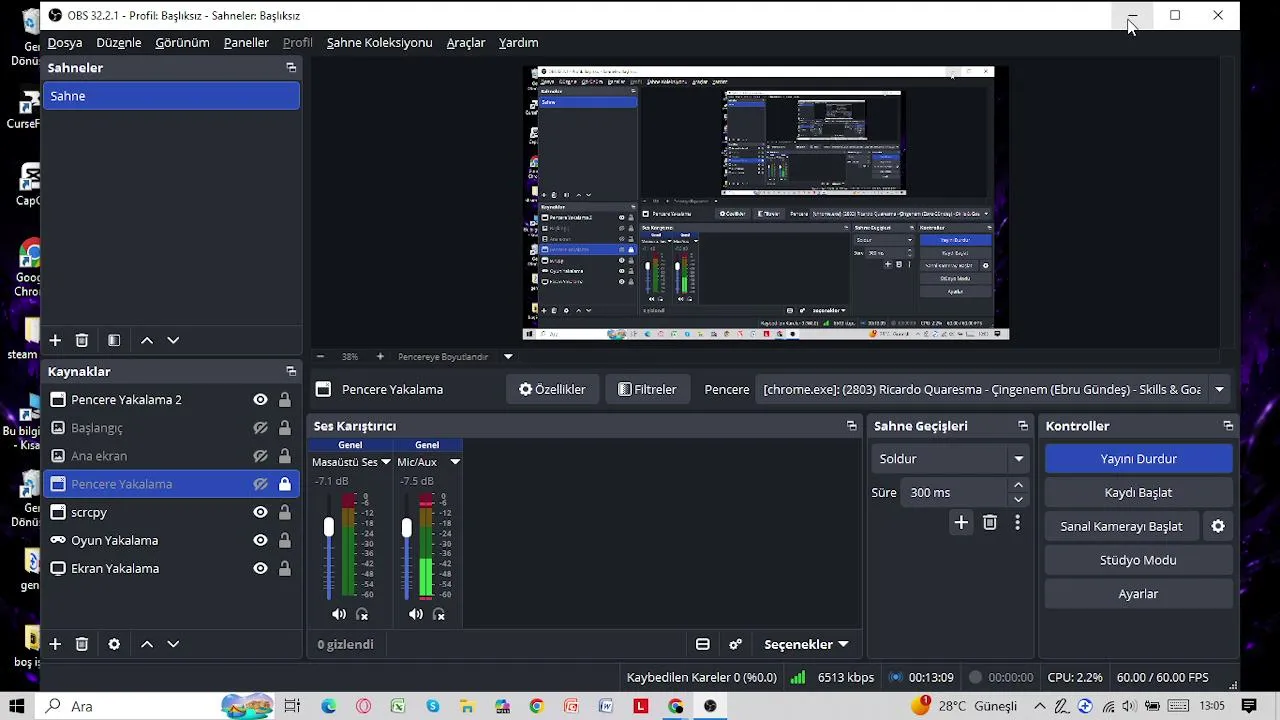Enable Stüdyo Modu
This screenshot has width=1280, height=720.
point(1138,560)
